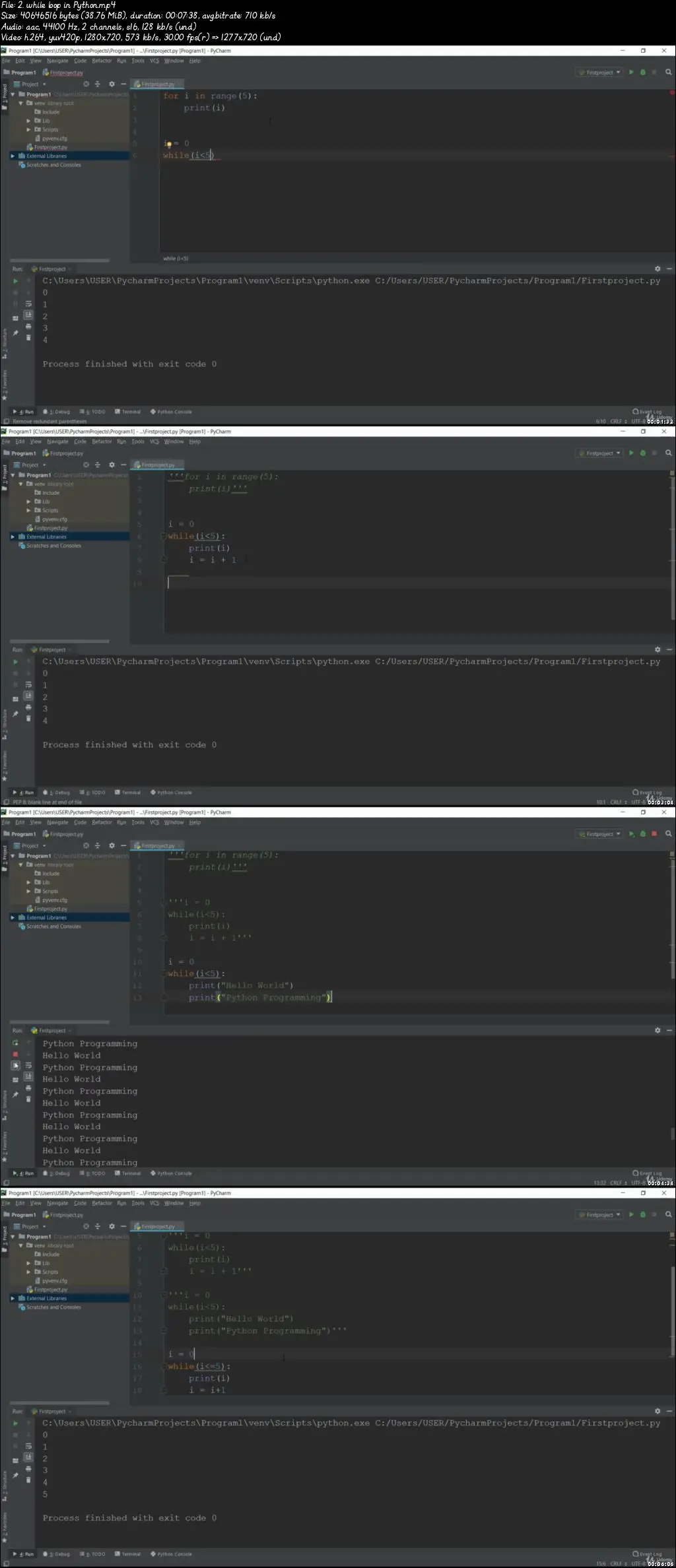Clear output with trash icon in first frame Run panel
Image resolution: width=676 pixels, height=1568 pixels.
coord(28,338)
